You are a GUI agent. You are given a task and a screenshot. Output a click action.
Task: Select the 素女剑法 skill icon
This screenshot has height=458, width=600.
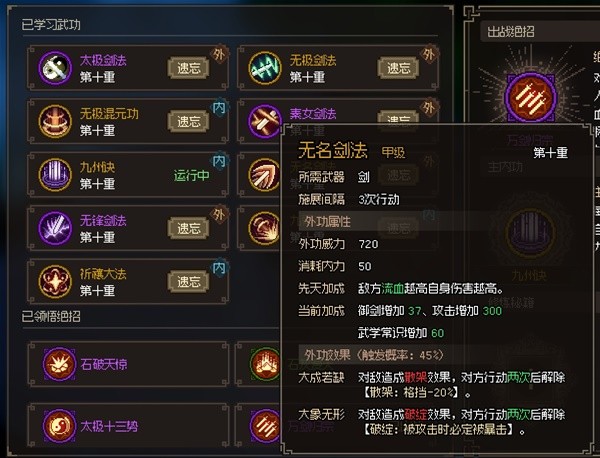[264, 121]
